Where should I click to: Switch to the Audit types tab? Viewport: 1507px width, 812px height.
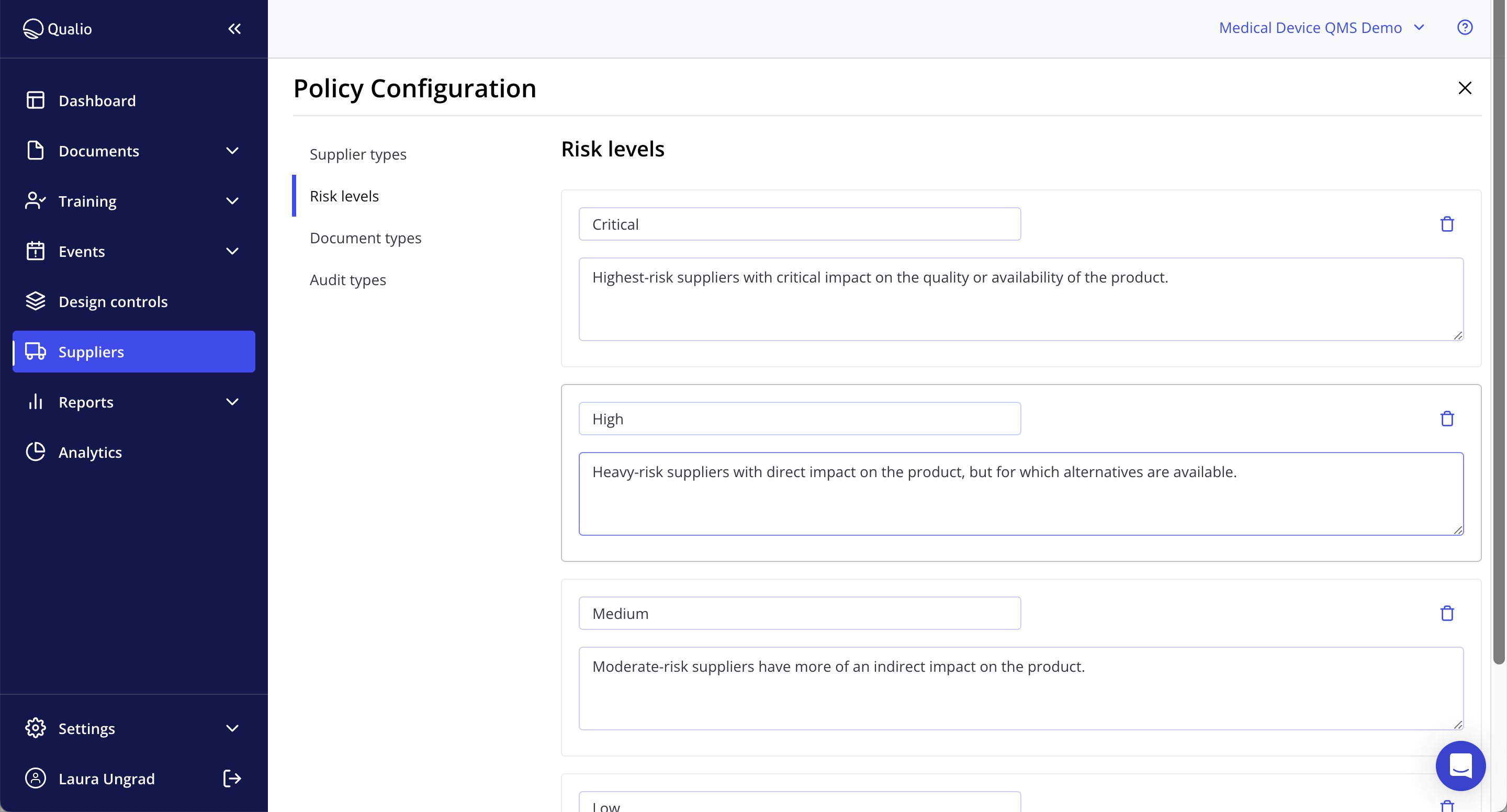347,279
